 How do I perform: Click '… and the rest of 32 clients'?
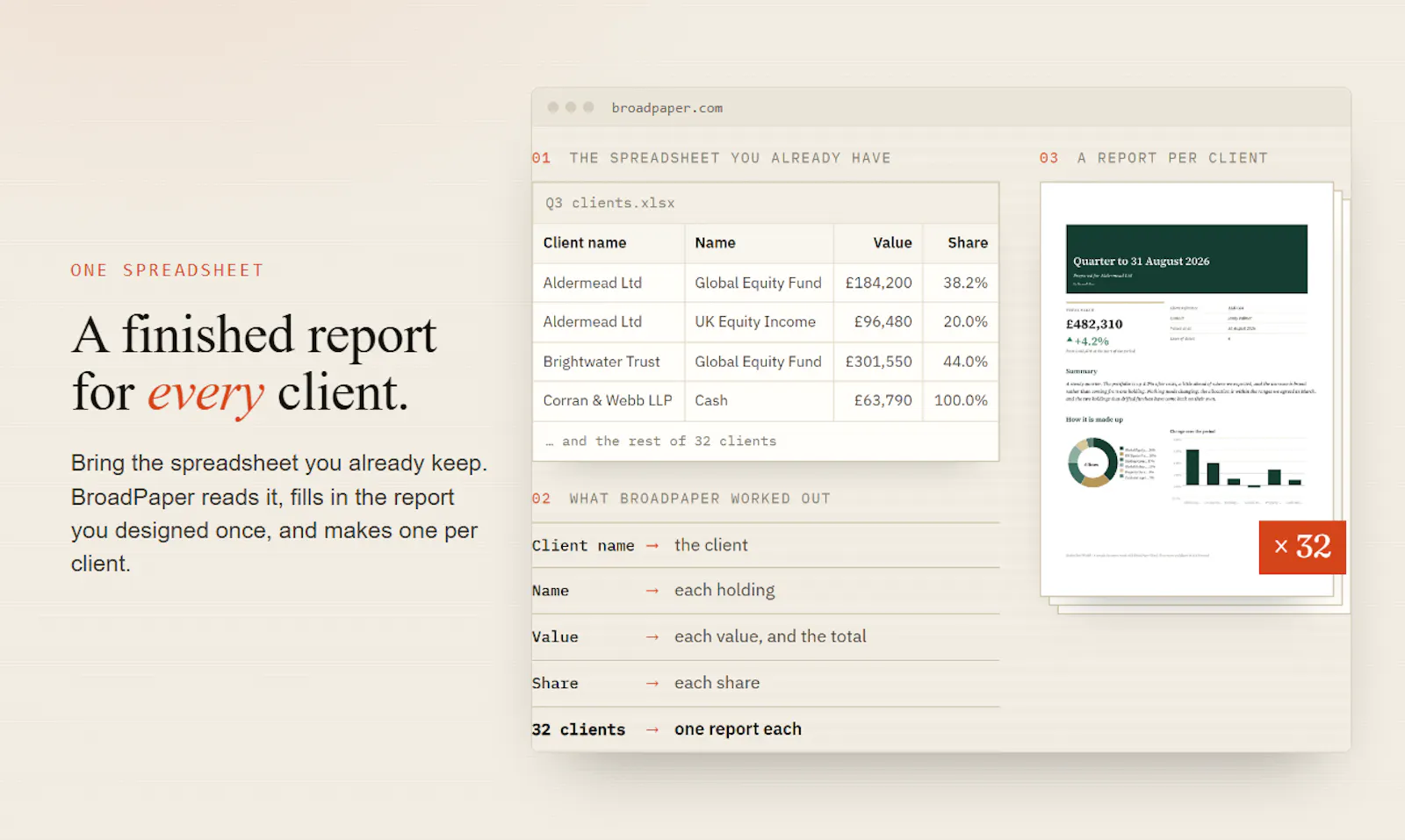(x=661, y=441)
